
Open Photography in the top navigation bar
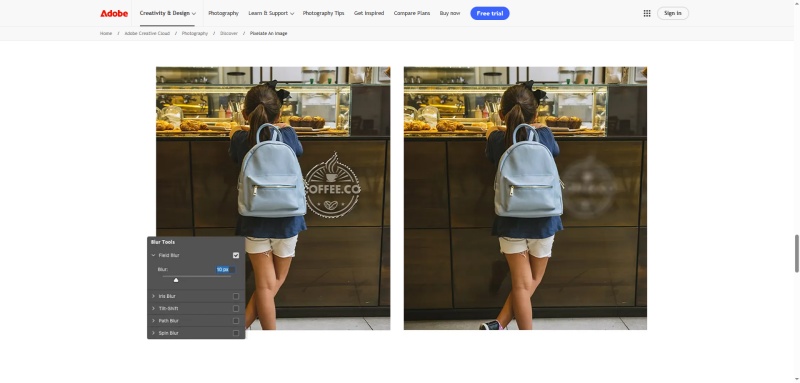pyautogui.click(x=223, y=13)
